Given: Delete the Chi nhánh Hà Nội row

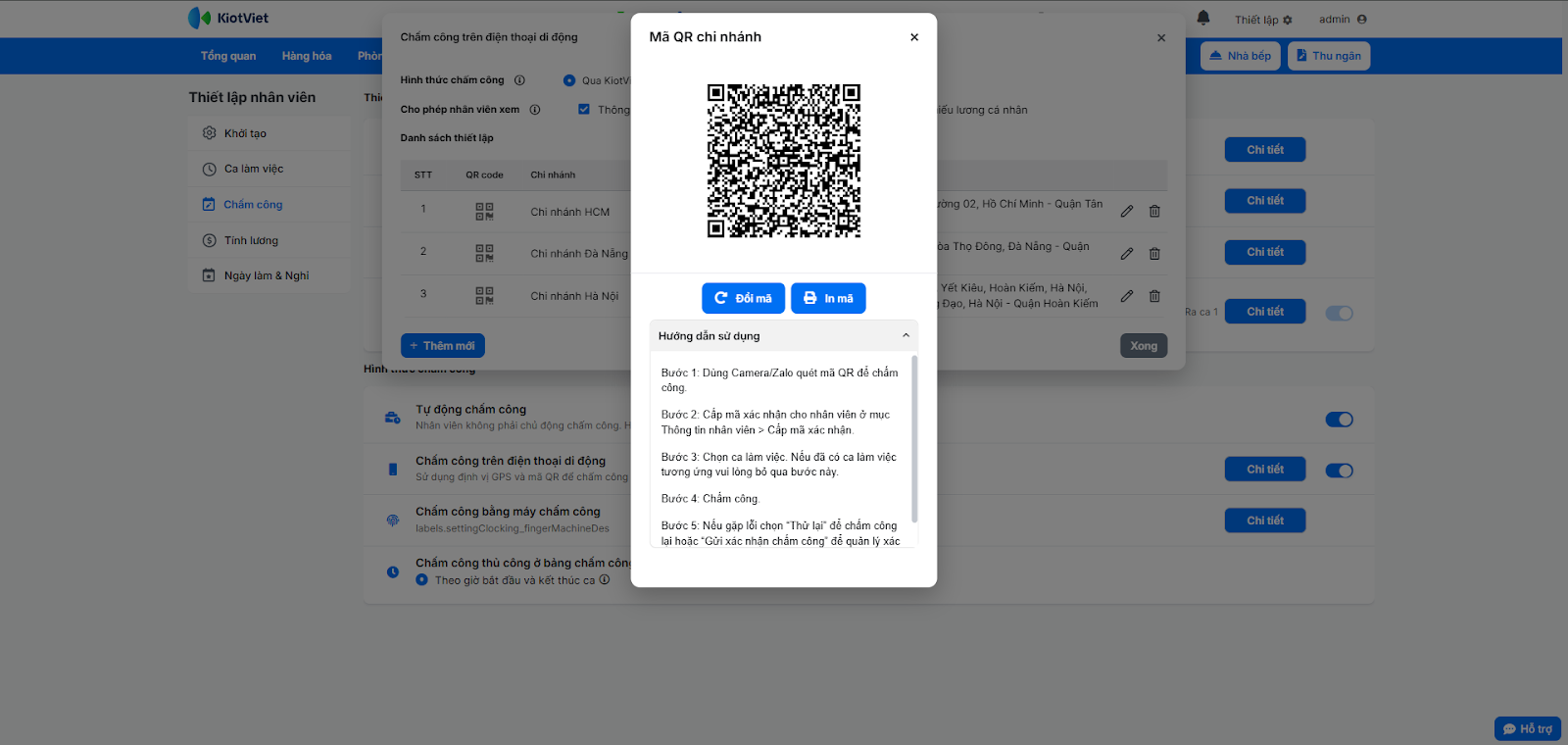Looking at the screenshot, I should [1154, 296].
